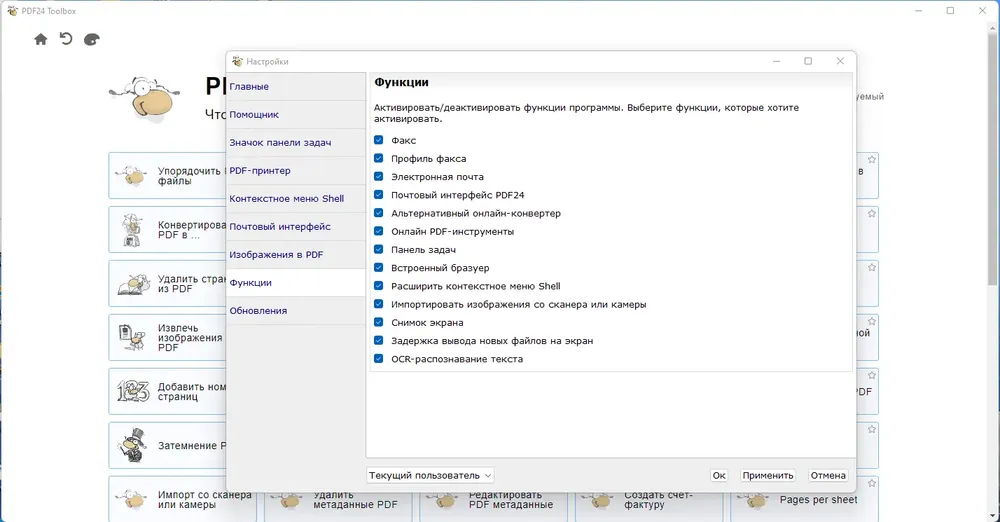Open the Главные settings section
The width and height of the screenshot is (1000, 522).
pyautogui.click(x=296, y=87)
